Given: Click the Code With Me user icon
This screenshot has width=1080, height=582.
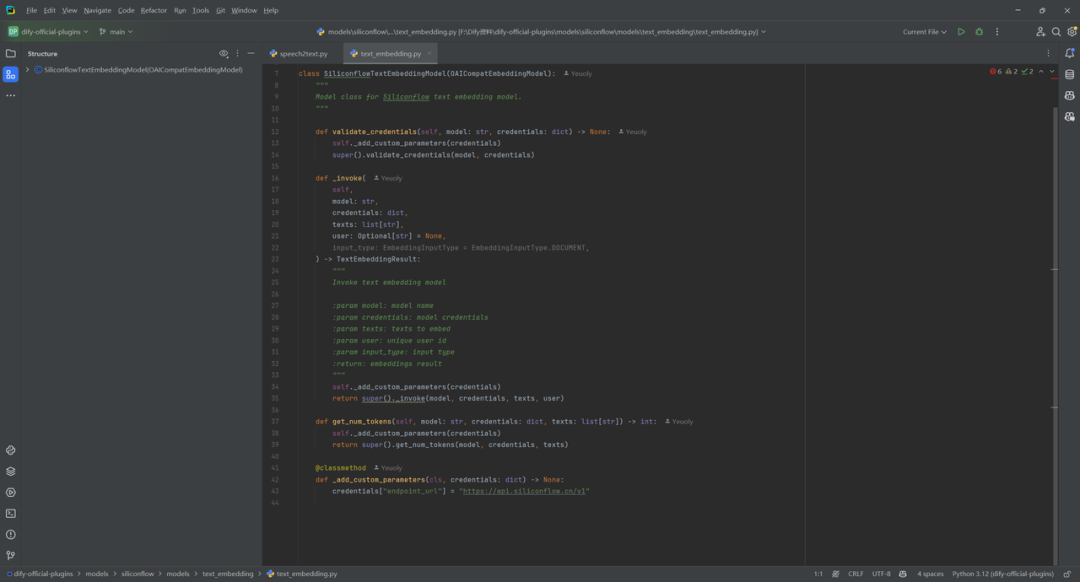Looking at the screenshot, I should pyautogui.click(x=1040, y=32).
